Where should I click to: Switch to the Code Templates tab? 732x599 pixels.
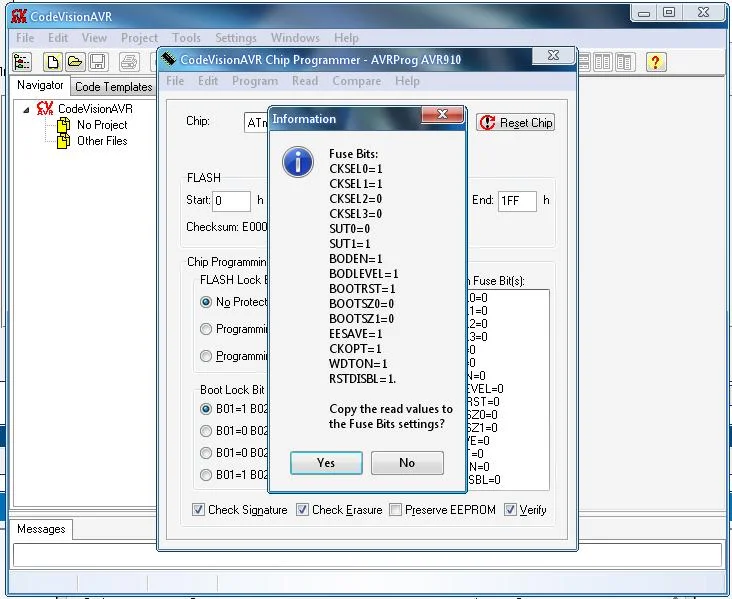113,87
